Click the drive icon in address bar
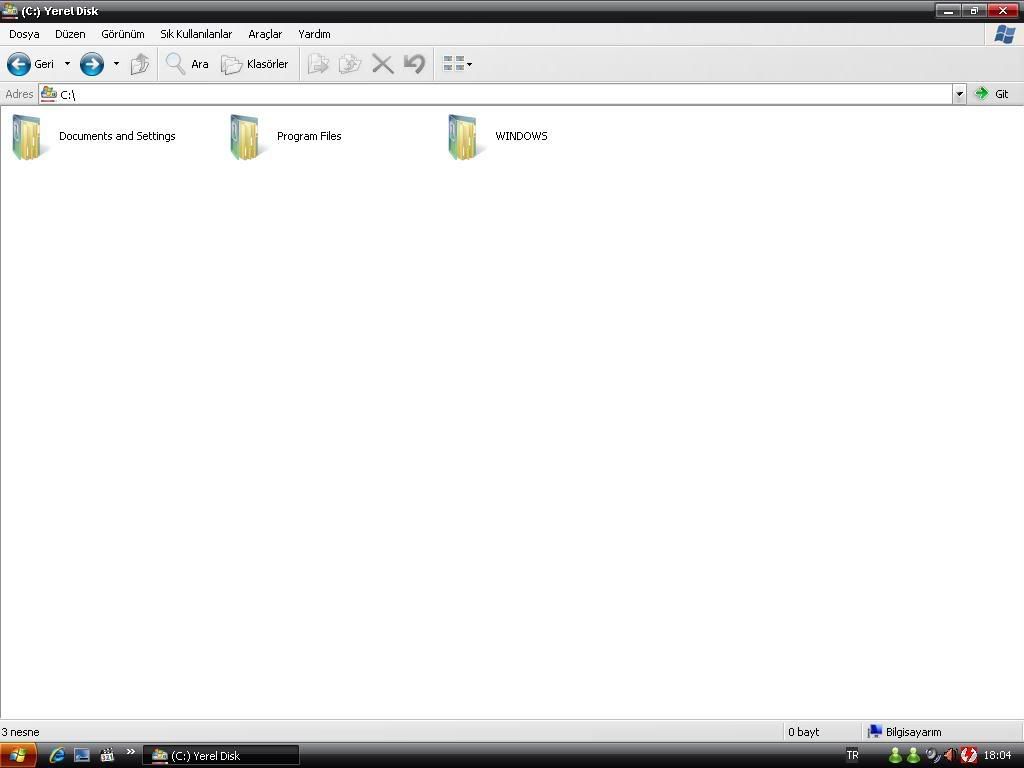Image resolution: width=1024 pixels, height=768 pixels. [x=48, y=93]
